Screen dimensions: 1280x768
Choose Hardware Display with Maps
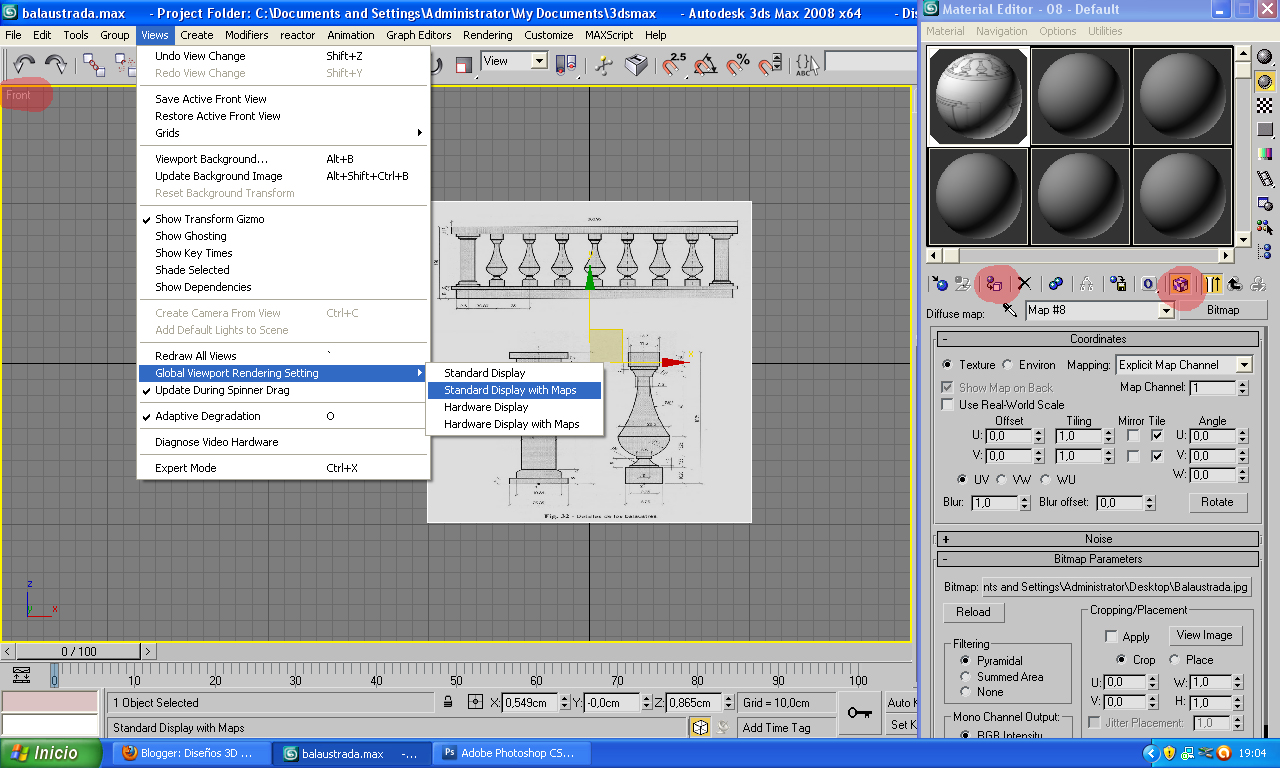click(515, 424)
